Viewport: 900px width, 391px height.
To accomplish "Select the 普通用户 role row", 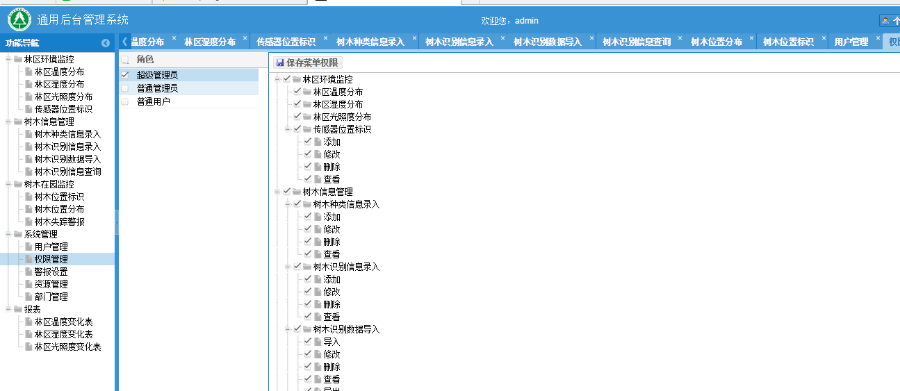I will 189,102.
